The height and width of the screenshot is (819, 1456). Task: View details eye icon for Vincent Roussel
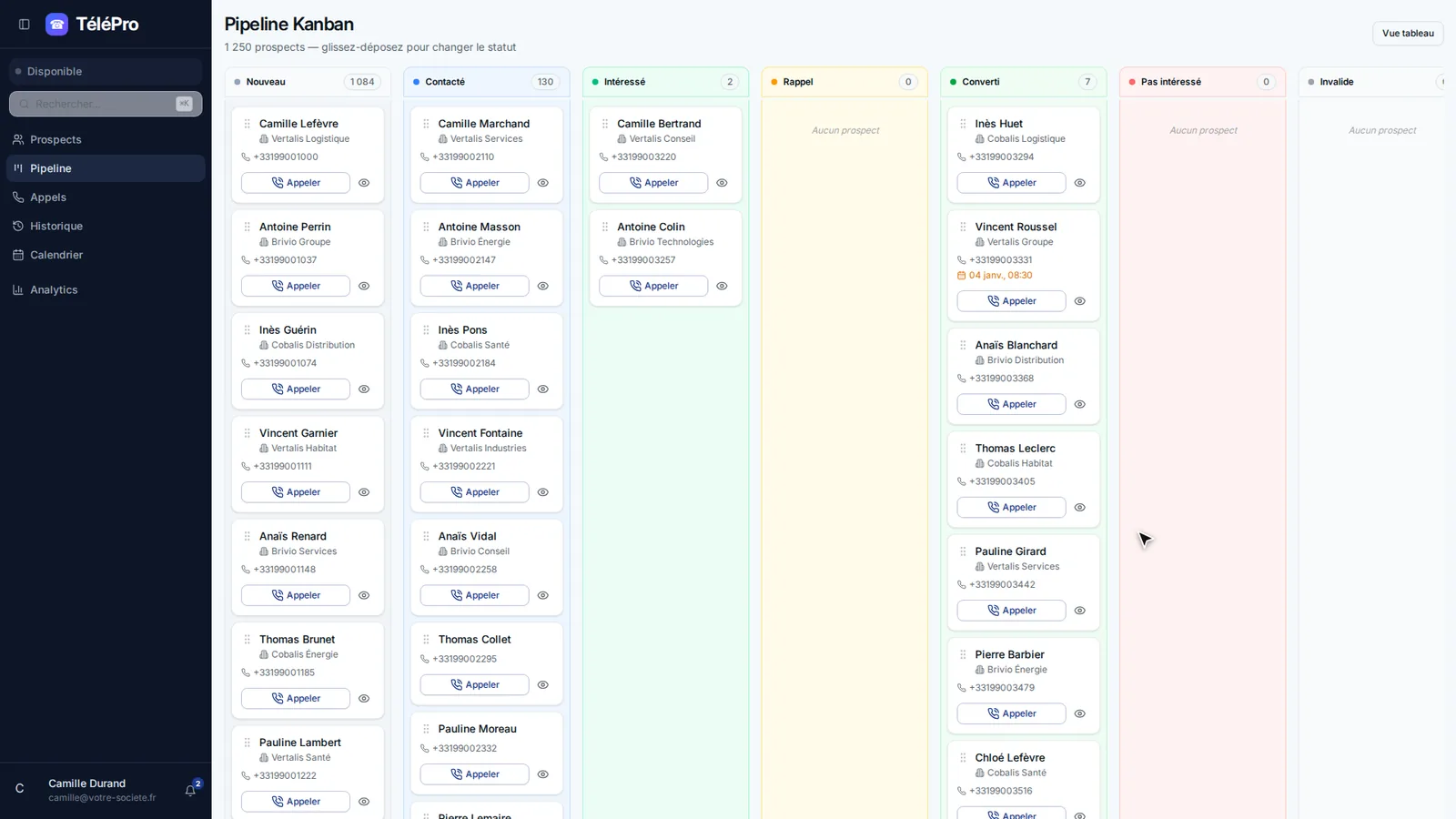[1080, 301]
